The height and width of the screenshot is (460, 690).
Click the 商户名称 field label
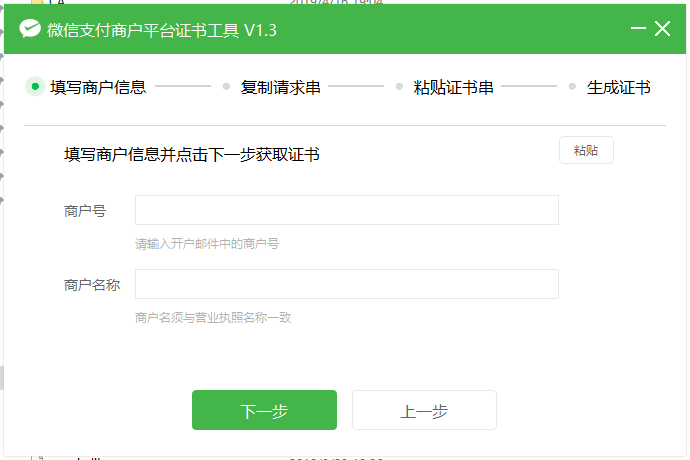click(x=92, y=285)
